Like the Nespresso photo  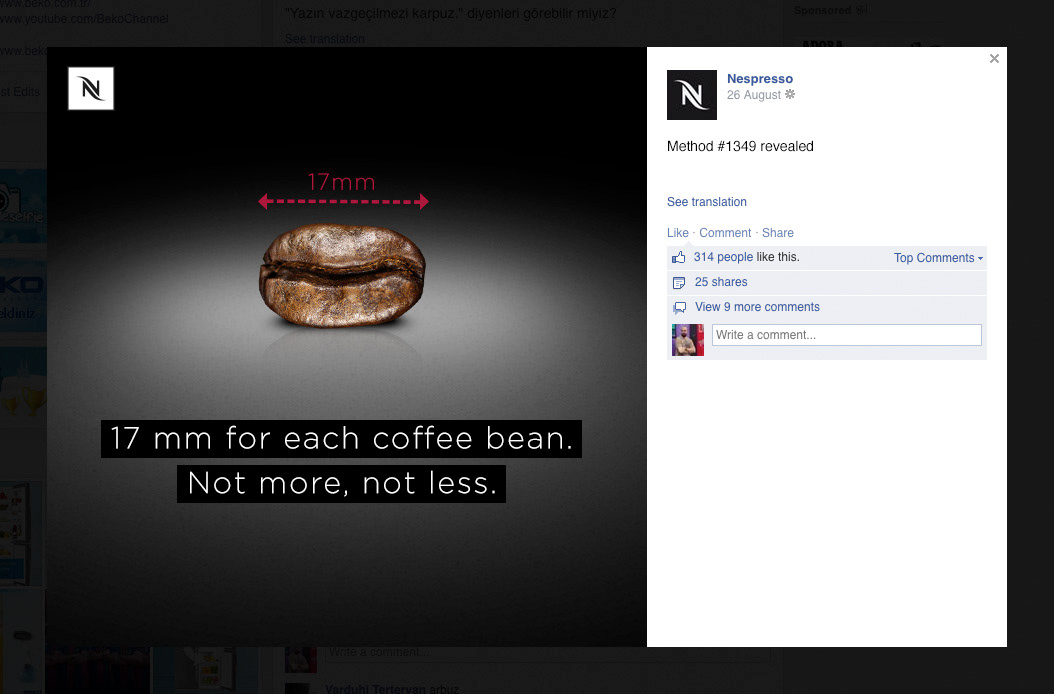[x=678, y=233]
